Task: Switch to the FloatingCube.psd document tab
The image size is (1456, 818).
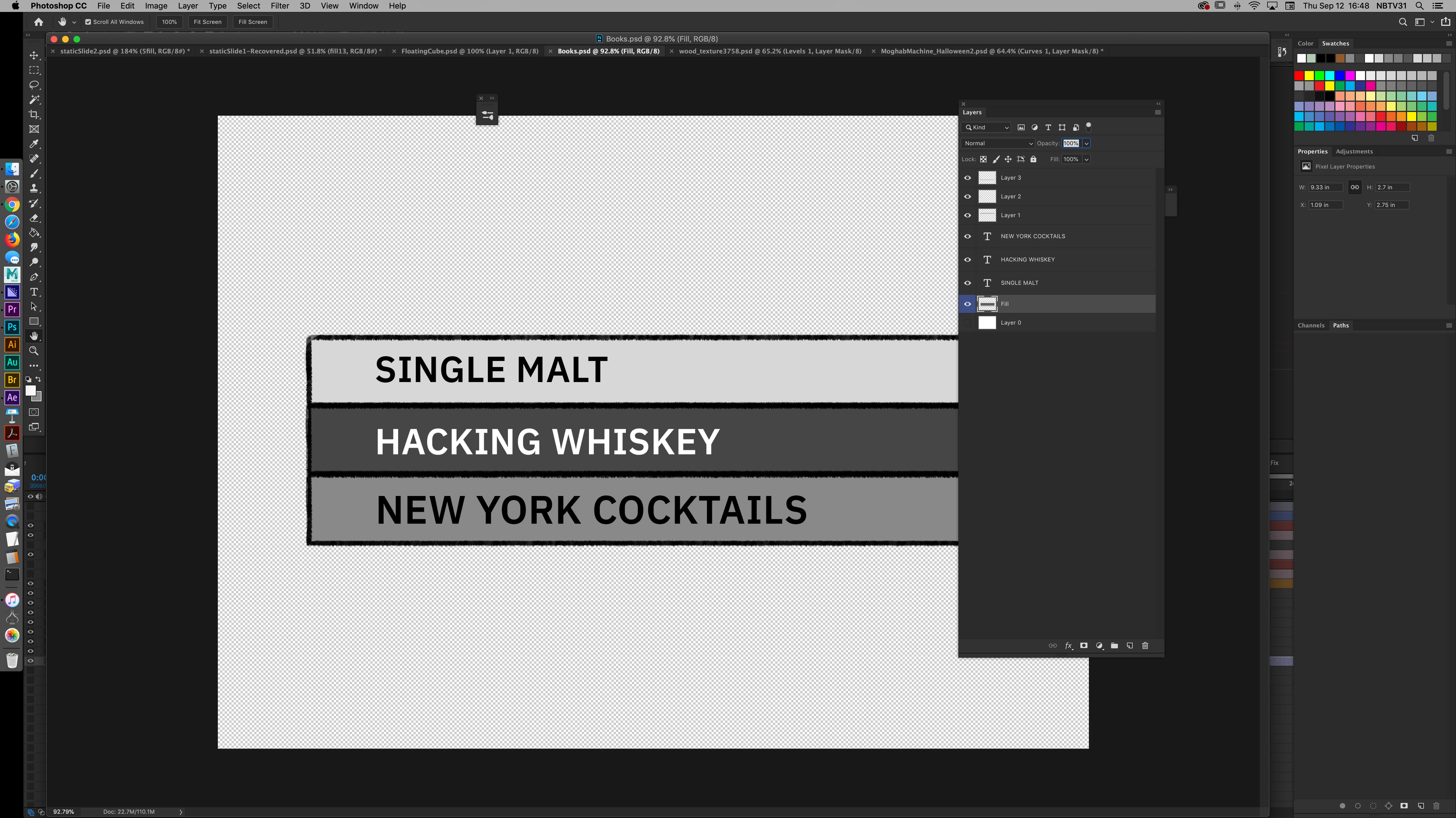Action: 469,51
